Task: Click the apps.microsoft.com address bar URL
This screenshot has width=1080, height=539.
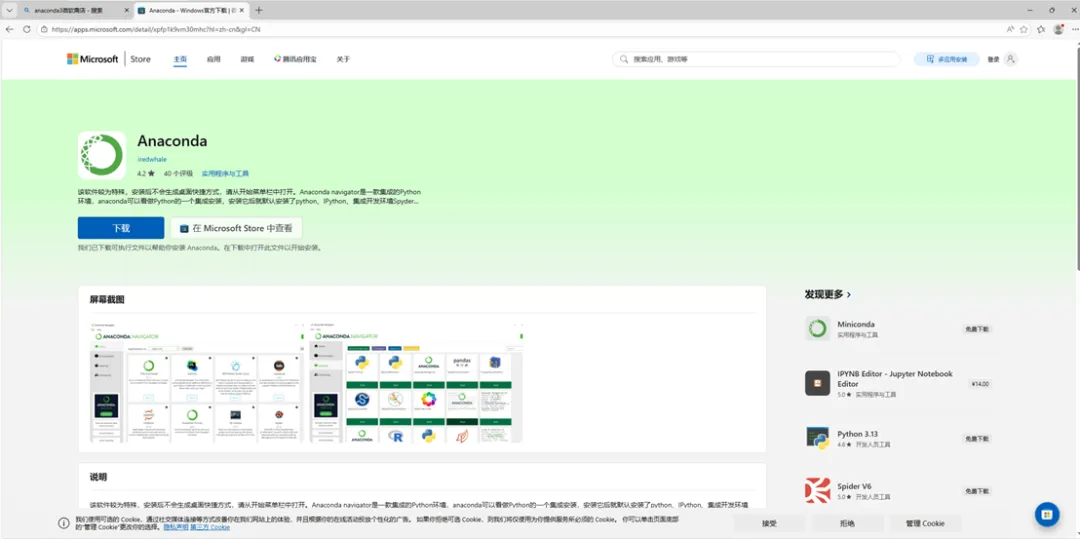Action: click(x=156, y=30)
